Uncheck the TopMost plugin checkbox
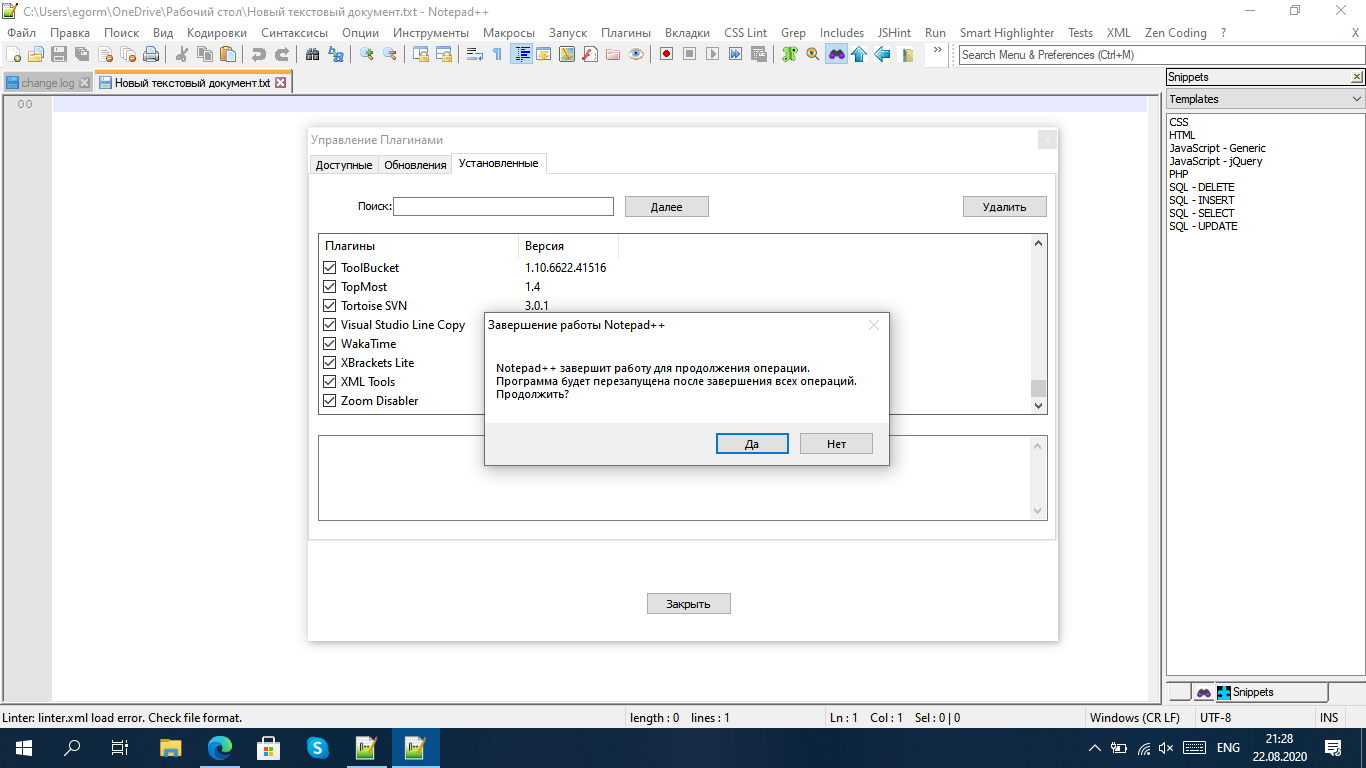The image size is (1366, 768). 330,287
